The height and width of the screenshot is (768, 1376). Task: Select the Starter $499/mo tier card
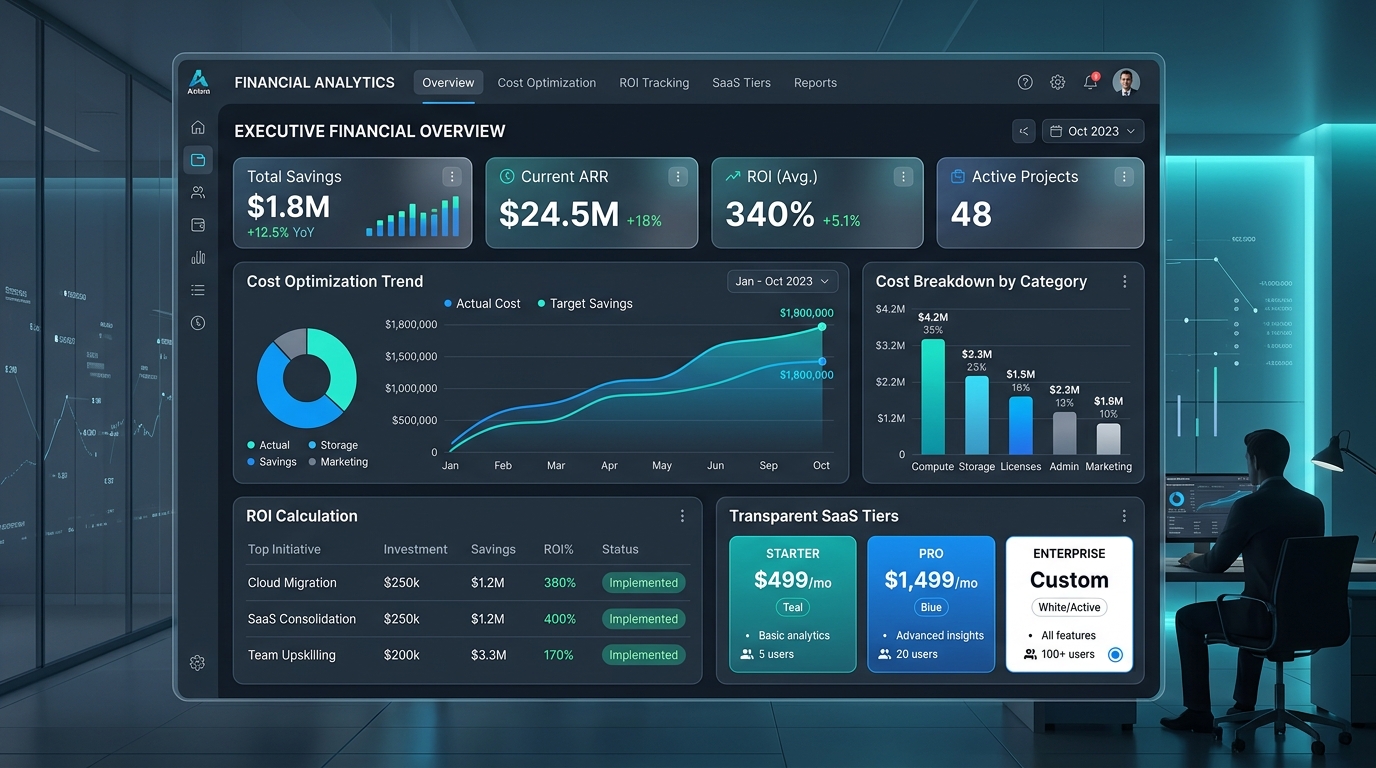[x=793, y=604]
